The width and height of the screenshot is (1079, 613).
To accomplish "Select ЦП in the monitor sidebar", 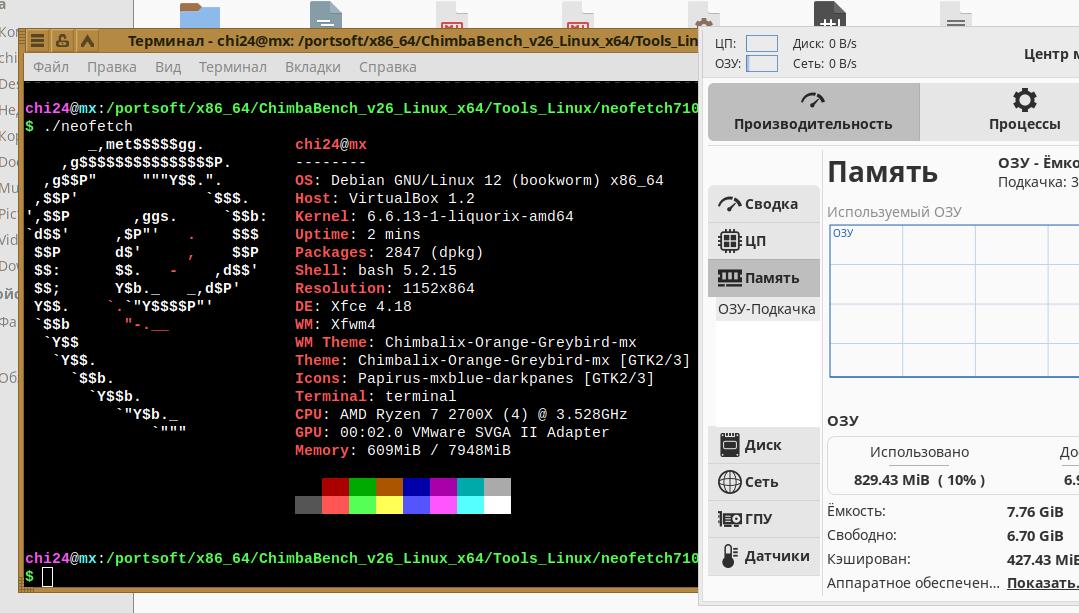I will coord(764,241).
